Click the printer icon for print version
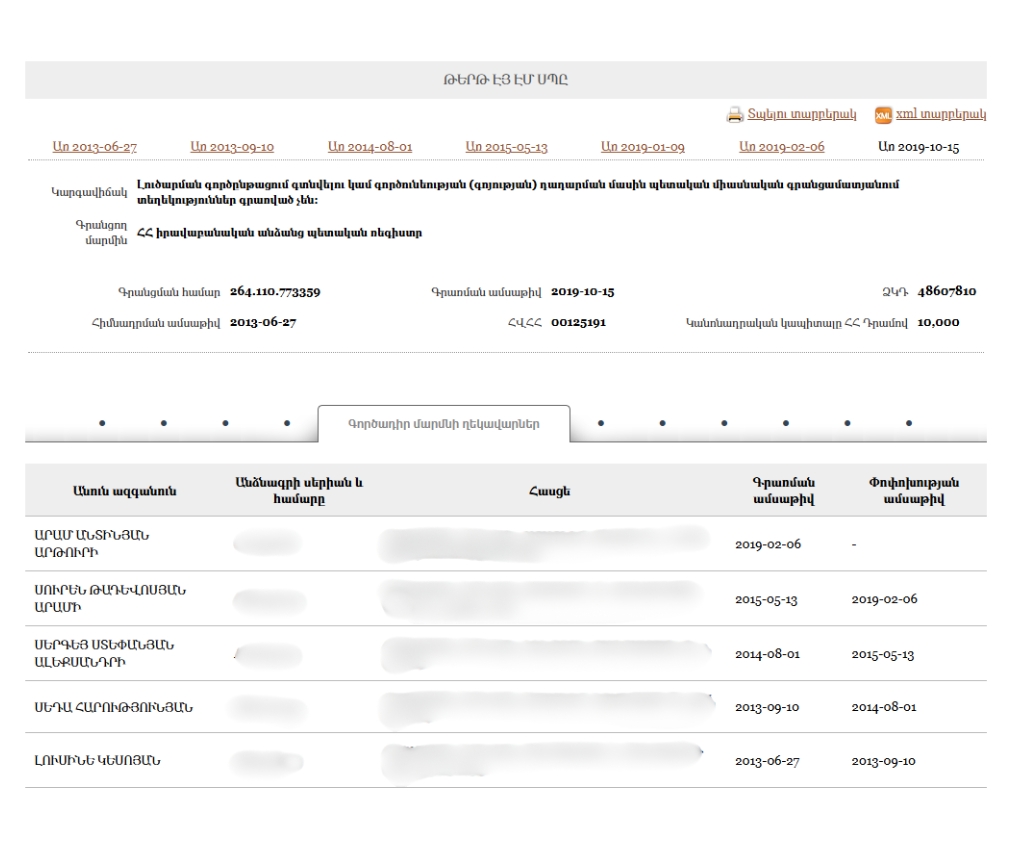This screenshot has width=1015, height=858. (x=735, y=115)
